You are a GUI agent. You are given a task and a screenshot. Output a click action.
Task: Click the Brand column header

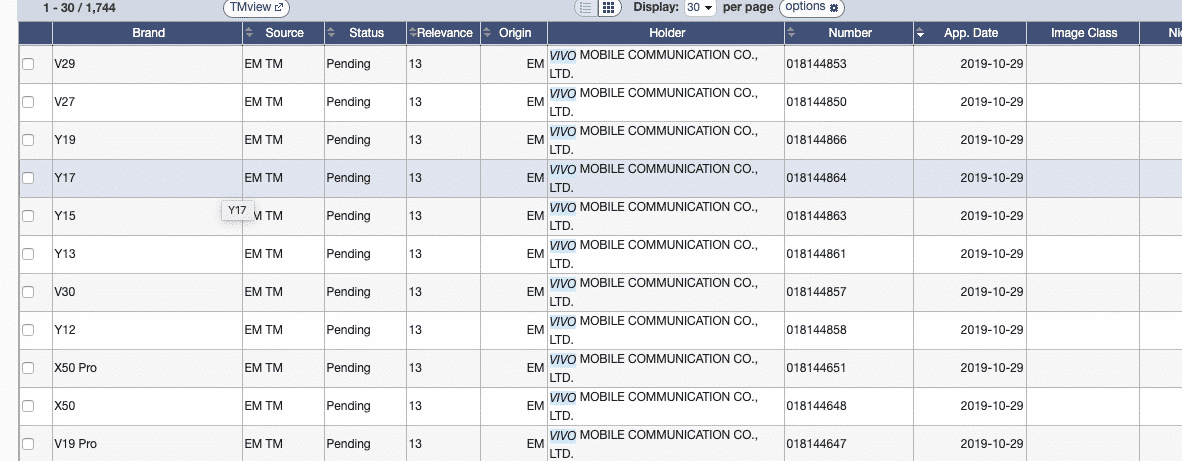click(148, 33)
